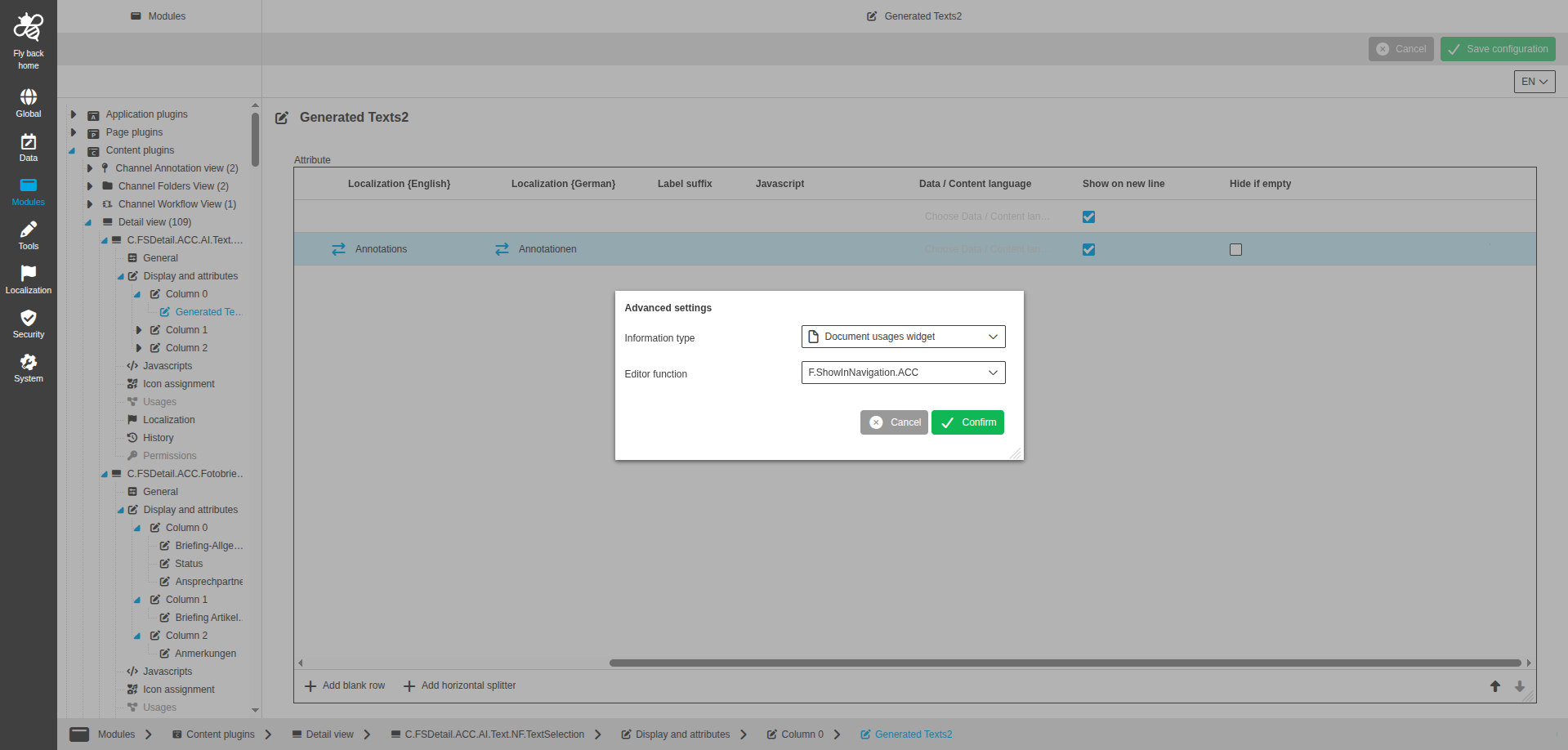Enable Hide if empty checkbox for Annotations
This screenshot has width=1568, height=750.
click(1235, 249)
